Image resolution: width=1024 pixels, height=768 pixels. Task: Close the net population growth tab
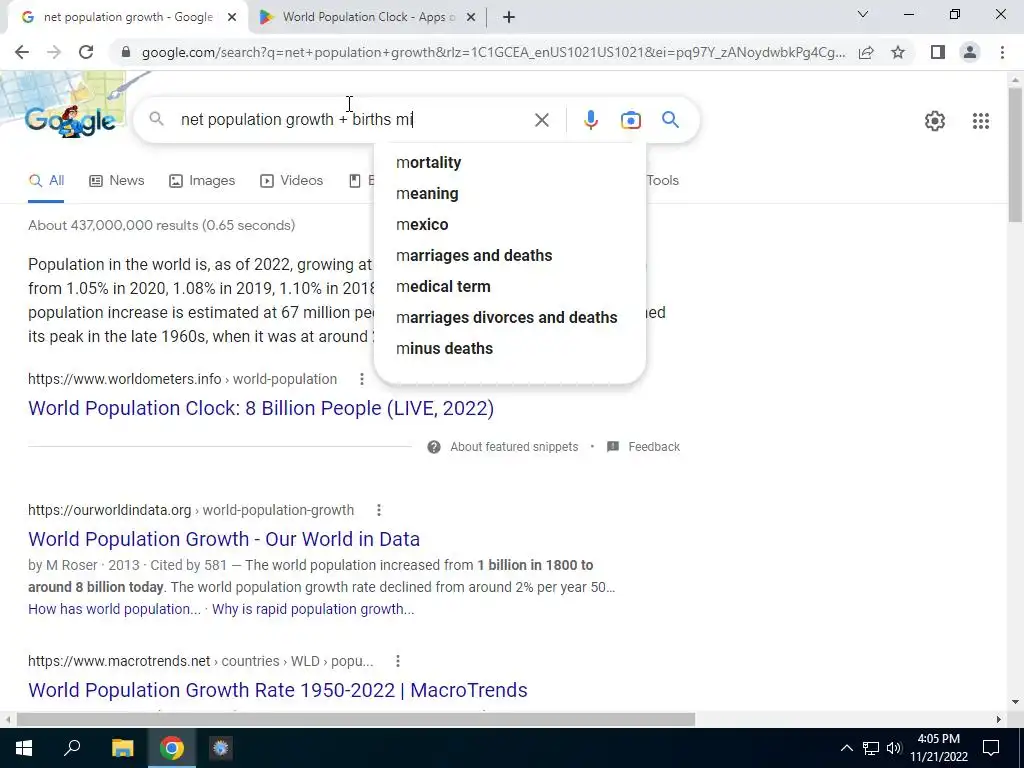coord(232,18)
